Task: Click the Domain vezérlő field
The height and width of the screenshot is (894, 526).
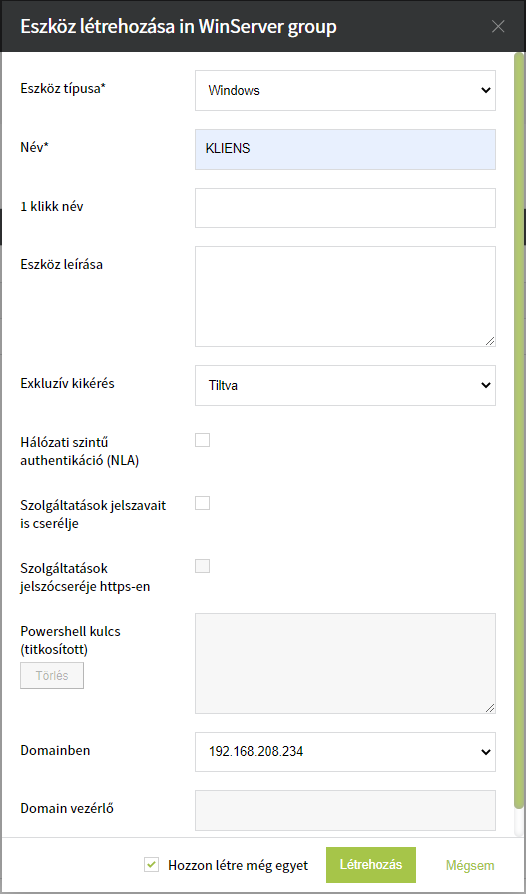Action: (345, 810)
